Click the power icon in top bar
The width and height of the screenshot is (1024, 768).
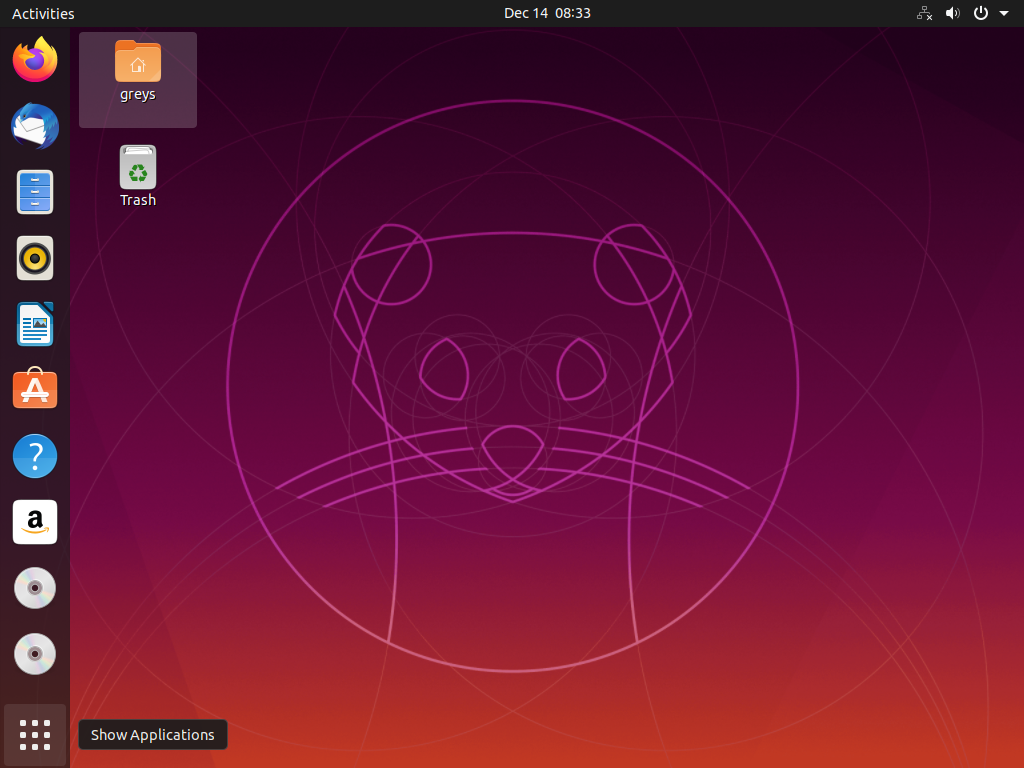(981, 13)
